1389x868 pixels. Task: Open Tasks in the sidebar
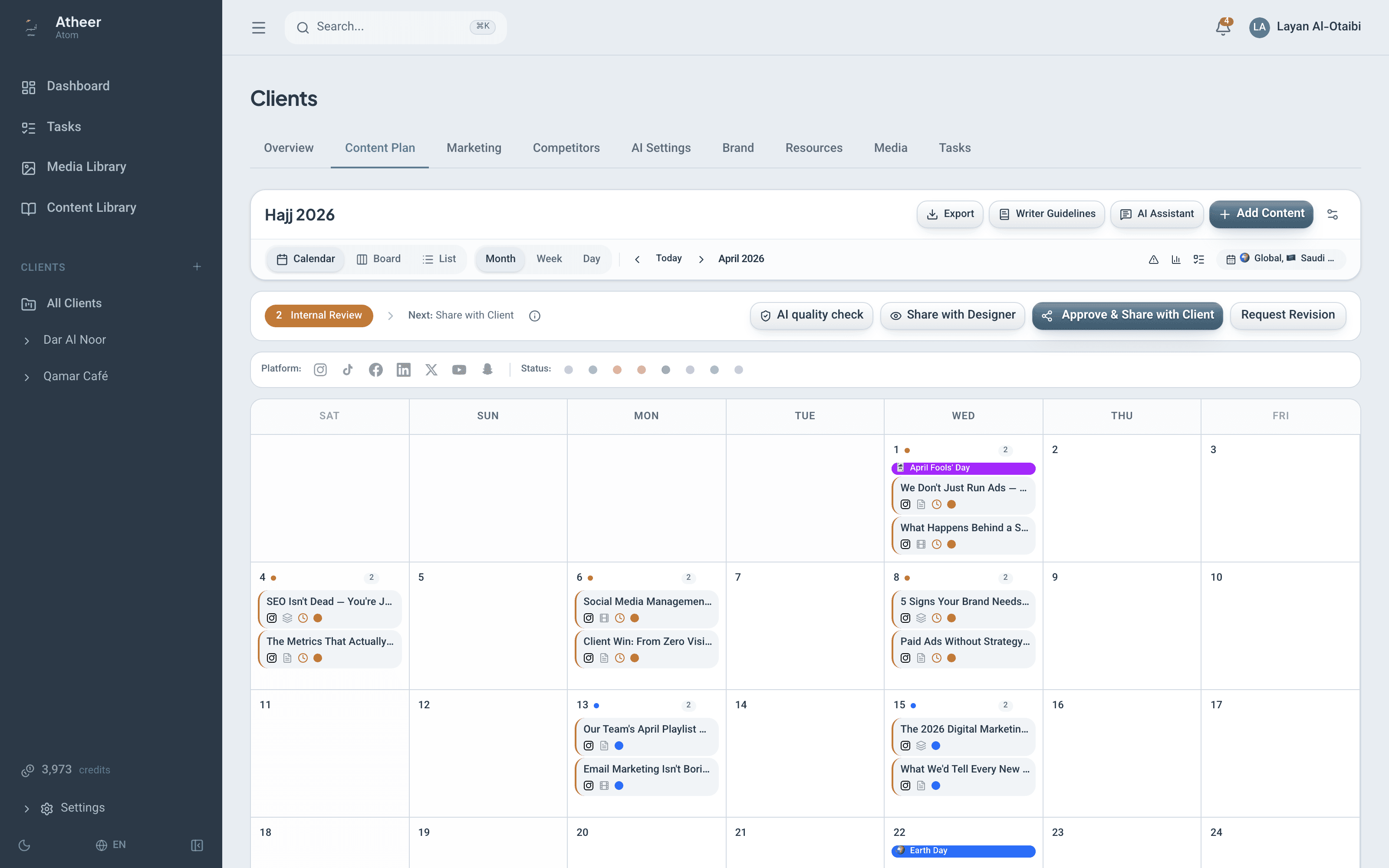pyautogui.click(x=111, y=127)
